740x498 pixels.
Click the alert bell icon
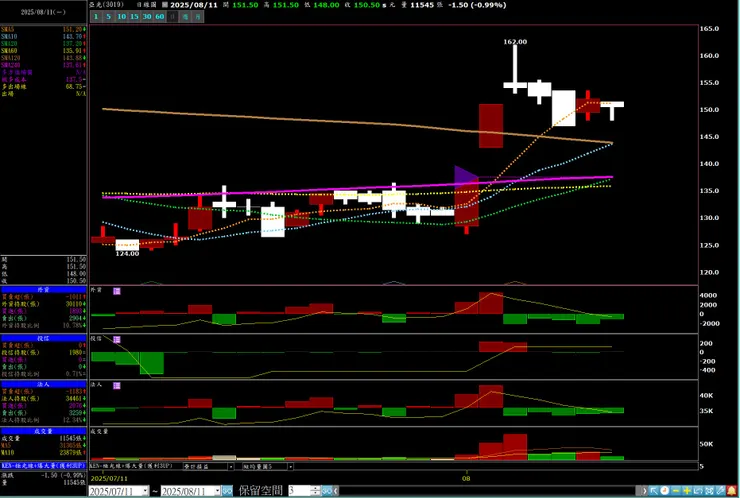pos(732,491)
